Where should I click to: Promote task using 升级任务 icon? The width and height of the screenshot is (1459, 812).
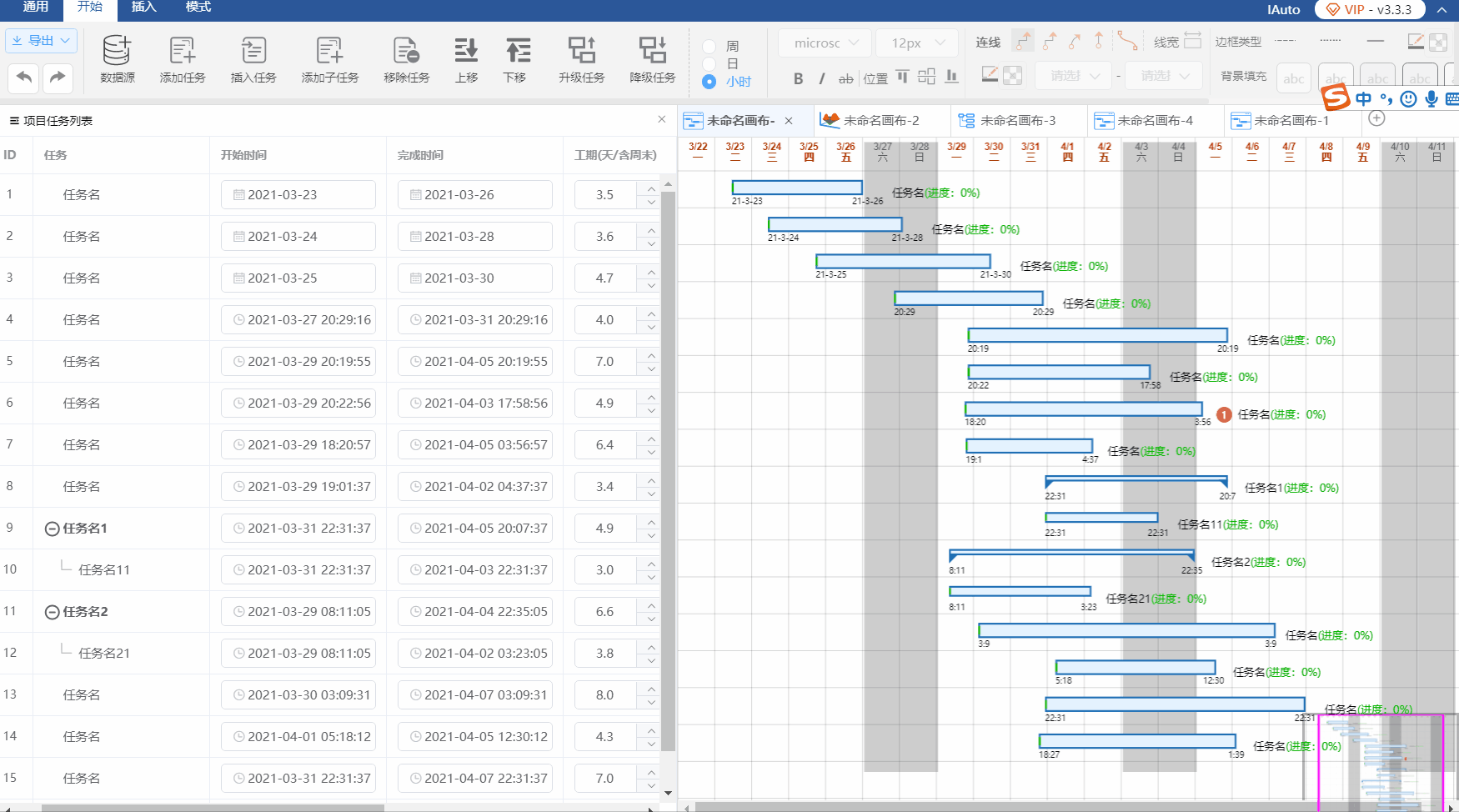(581, 52)
